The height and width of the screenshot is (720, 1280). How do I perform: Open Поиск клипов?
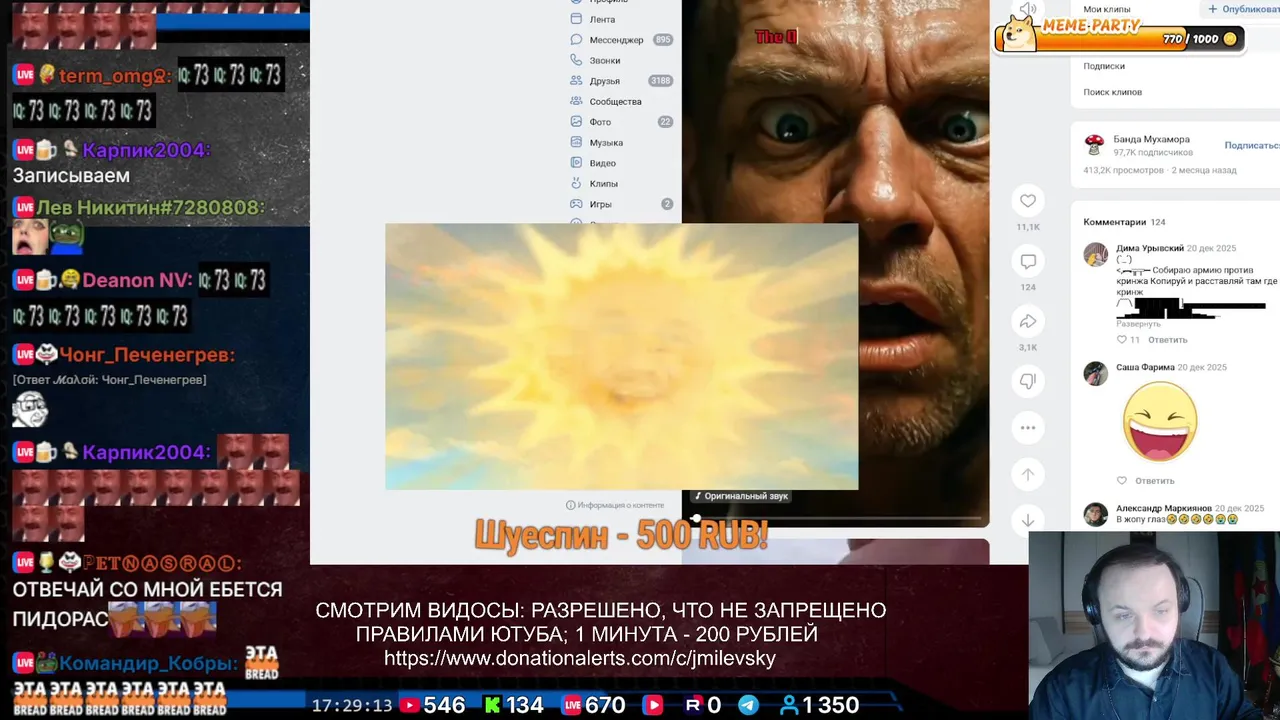click(1112, 92)
